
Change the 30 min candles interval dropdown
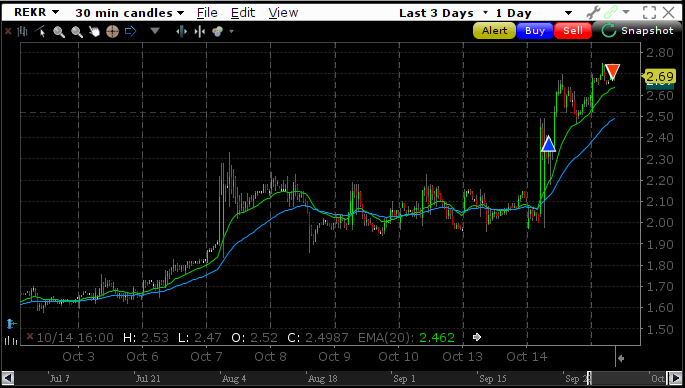(129, 13)
